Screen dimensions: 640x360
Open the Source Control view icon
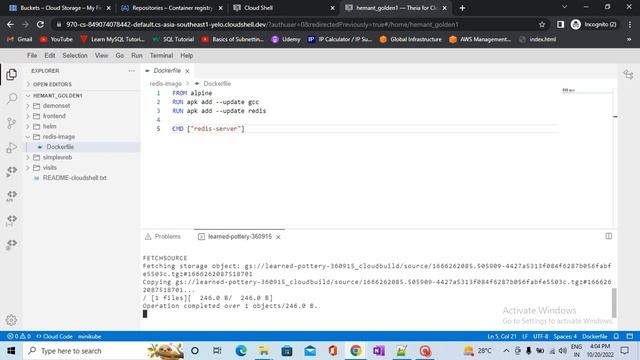[11, 122]
